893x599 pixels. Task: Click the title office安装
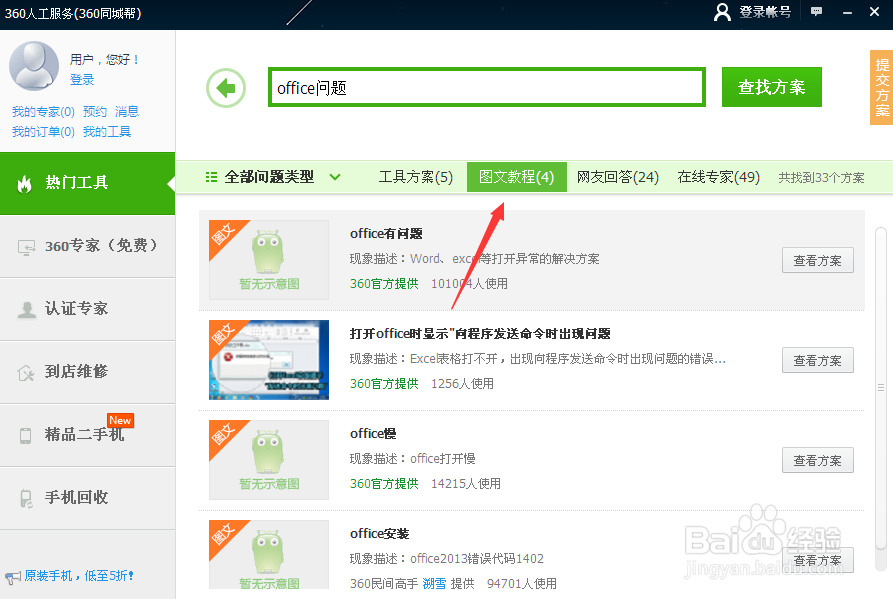coord(380,534)
